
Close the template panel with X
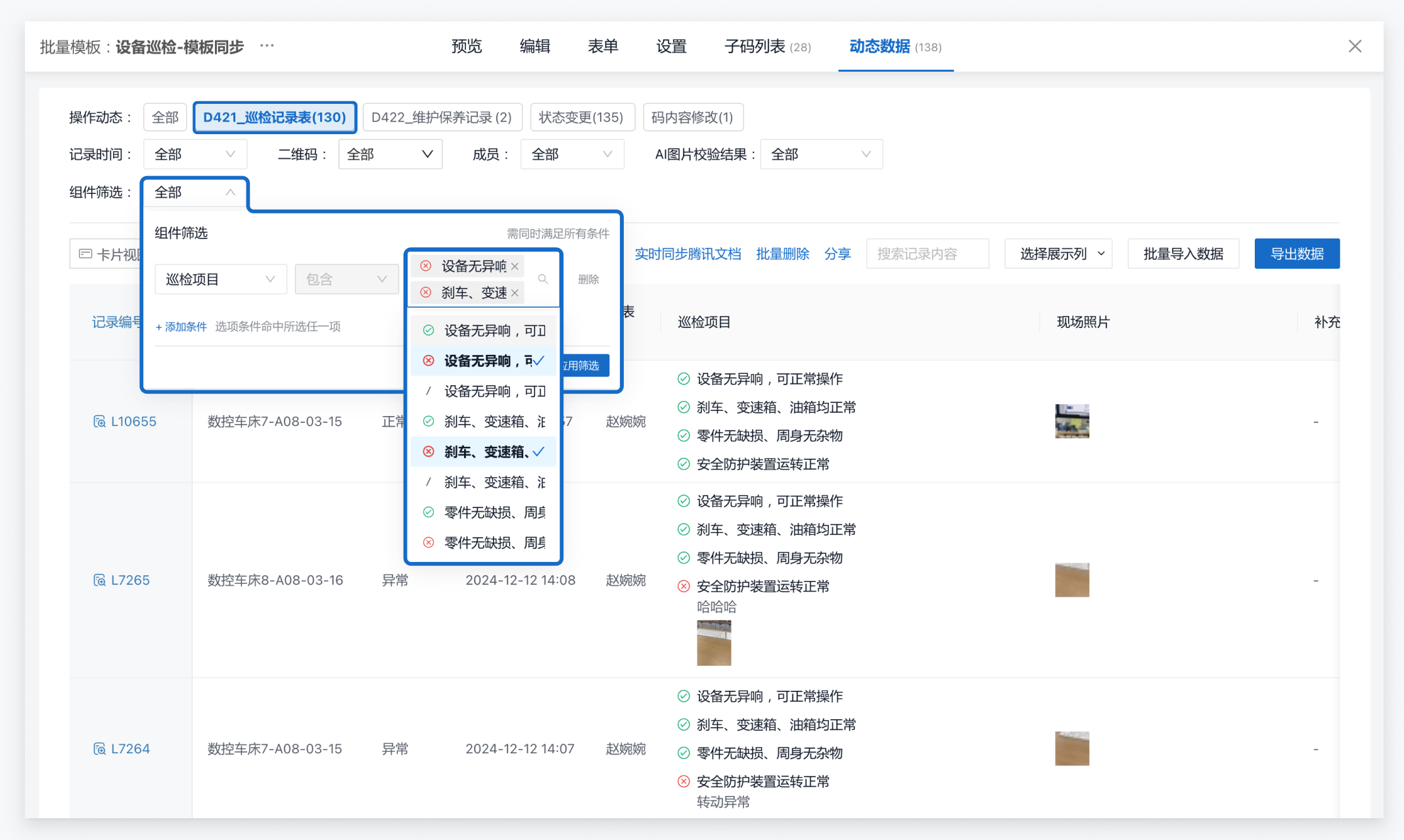pos(1355,46)
